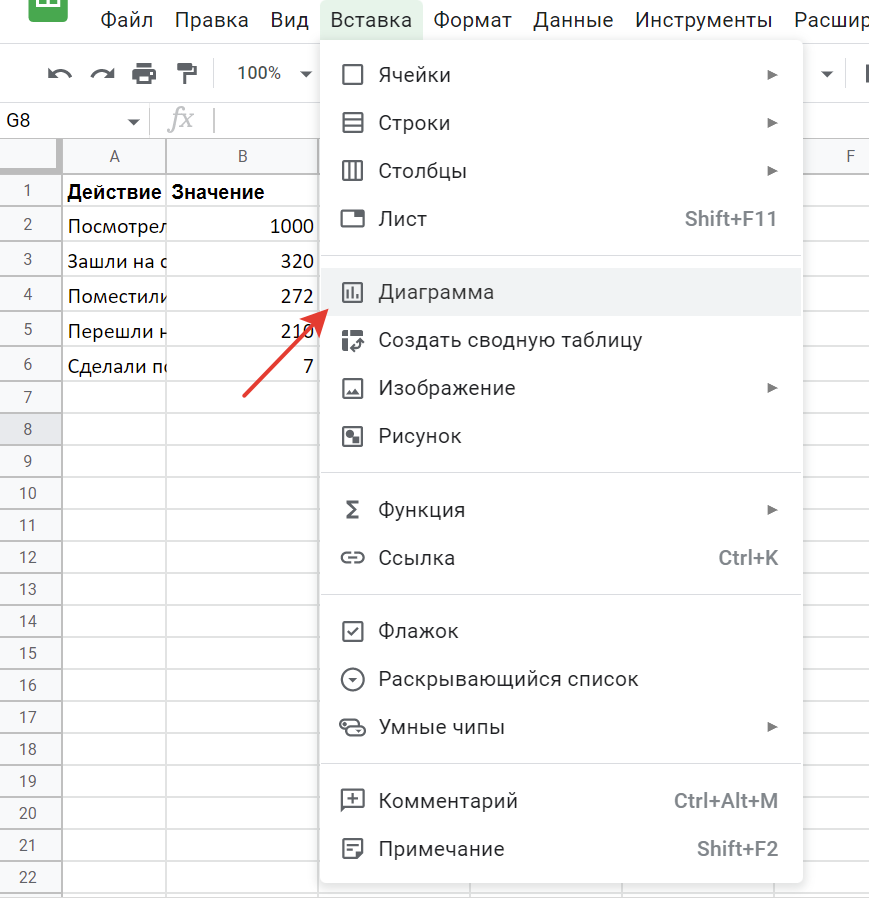The height and width of the screenshot is (898, 869).
Task: Click the undo arrow in toolbar
Action: point(60,73)
